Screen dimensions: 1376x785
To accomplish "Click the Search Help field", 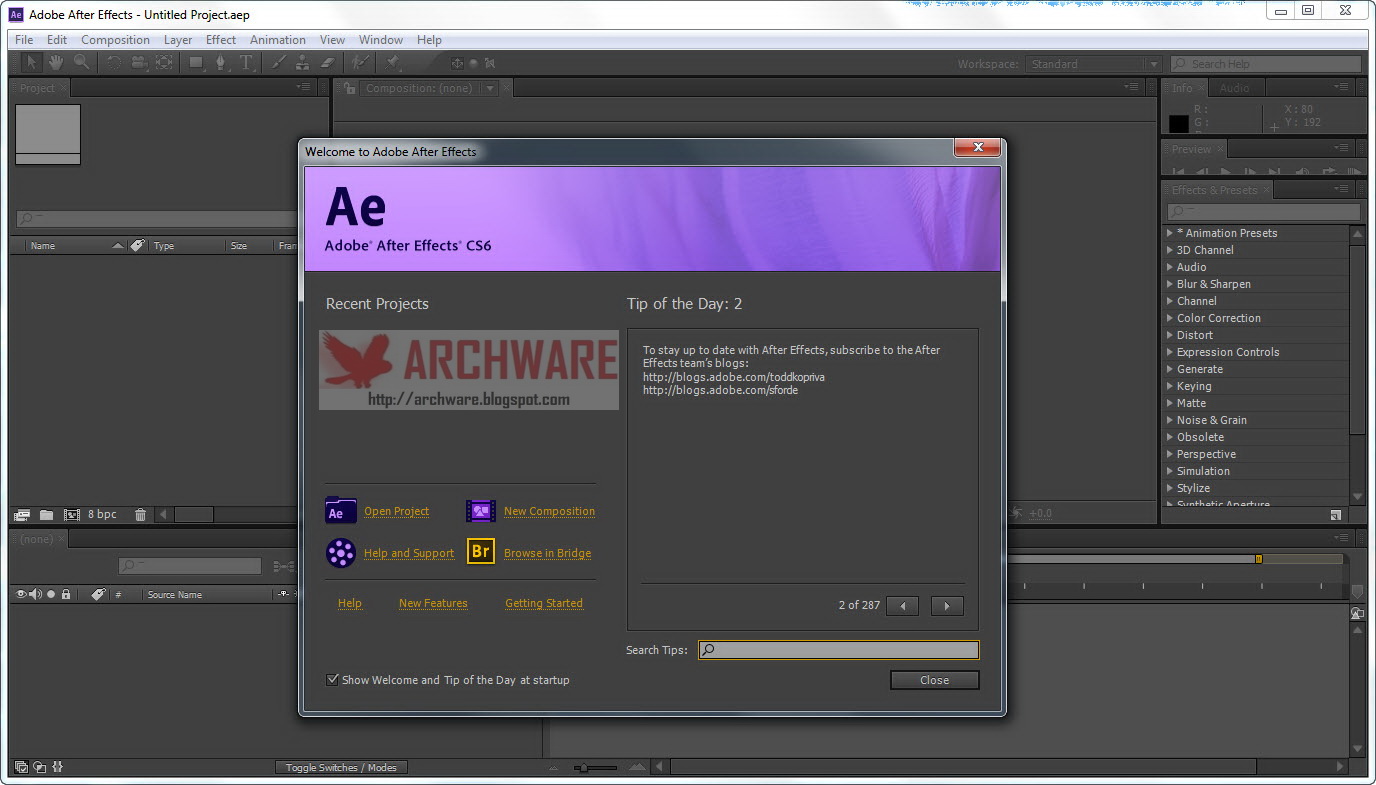I will click(x=1265, y=64).
